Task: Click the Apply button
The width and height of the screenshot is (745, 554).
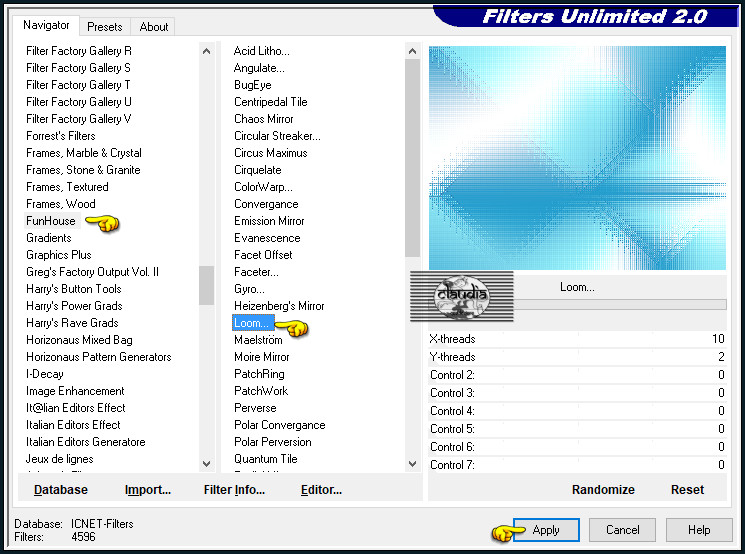Action: (x=546, y=530)
